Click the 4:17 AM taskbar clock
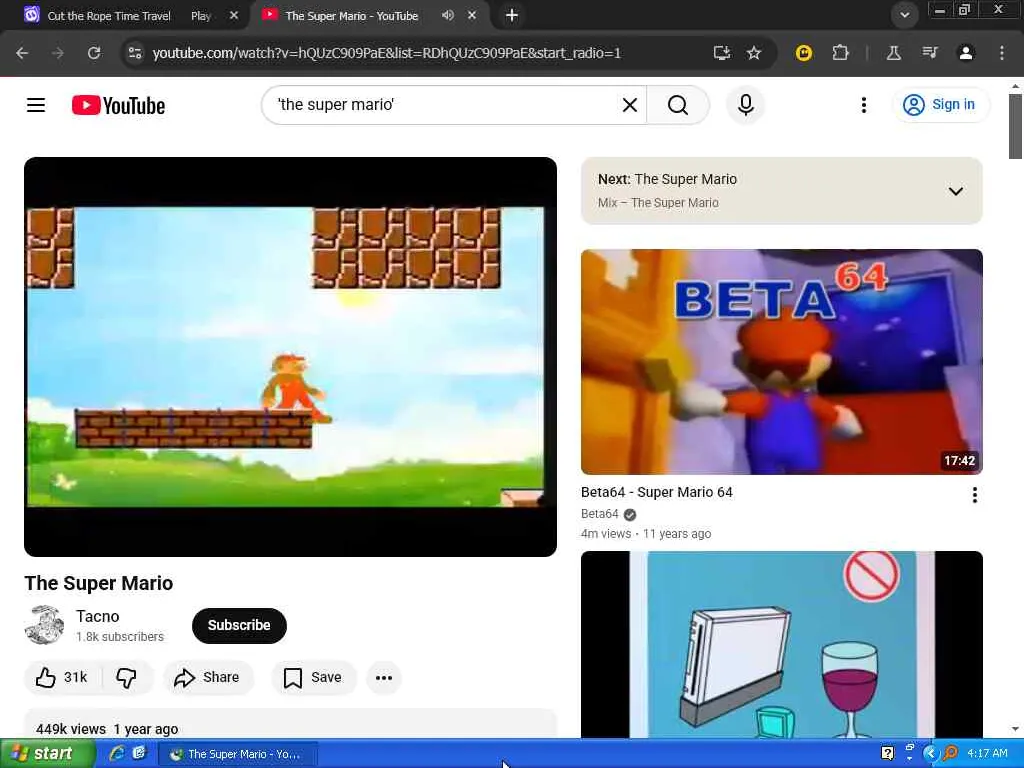The height and width of the screenshot is (768, 1024). (987, 753)
